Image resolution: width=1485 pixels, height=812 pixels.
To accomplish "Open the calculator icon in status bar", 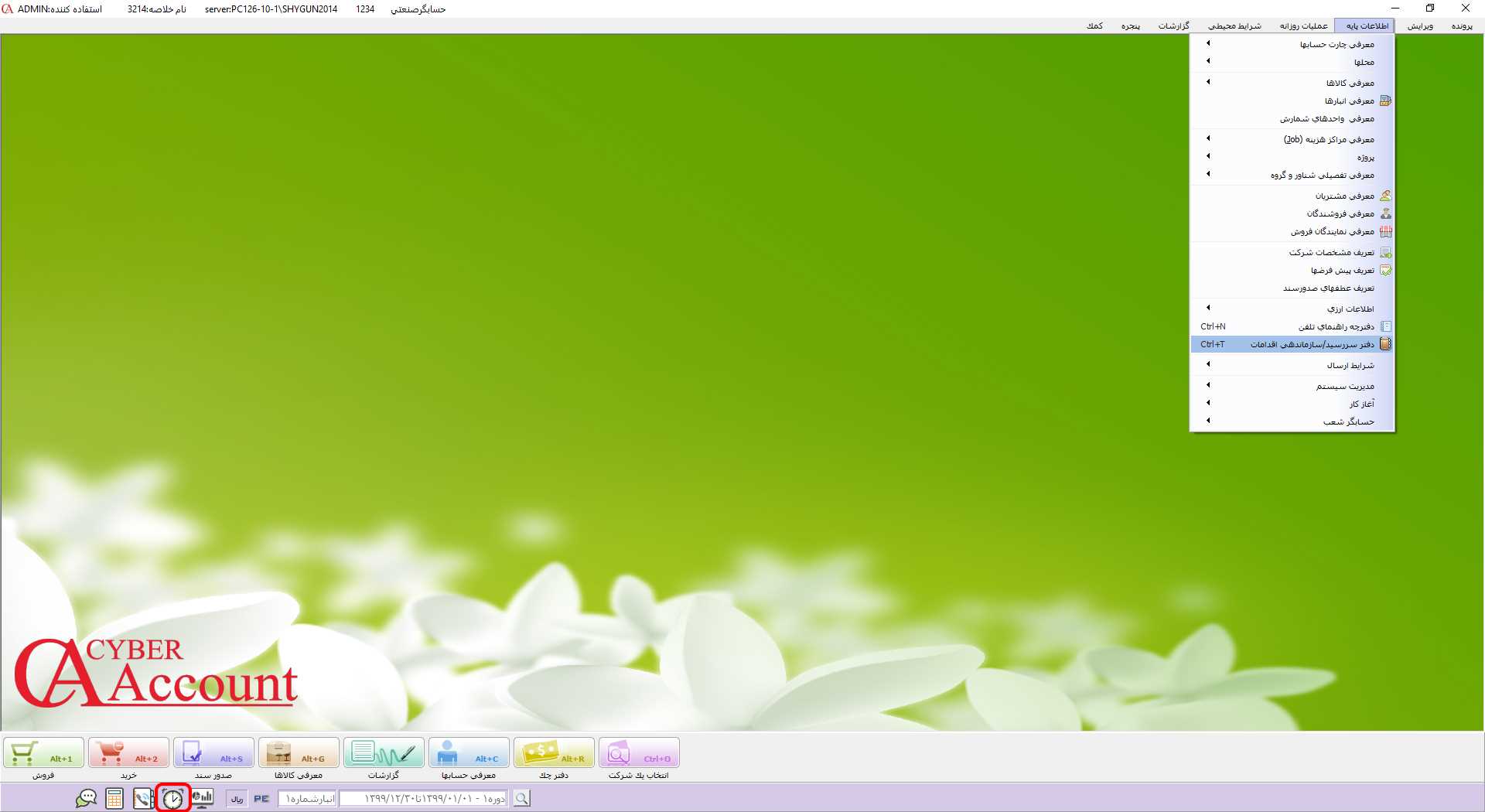I will (114, 799).
